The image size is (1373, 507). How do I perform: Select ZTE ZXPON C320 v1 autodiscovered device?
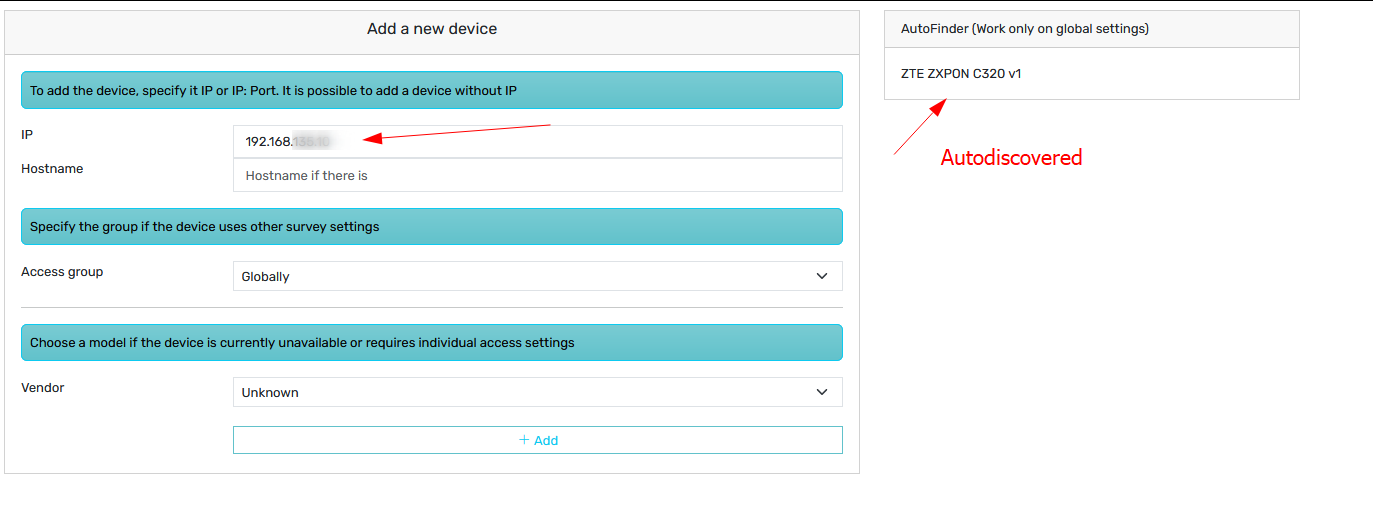point(961,74)
